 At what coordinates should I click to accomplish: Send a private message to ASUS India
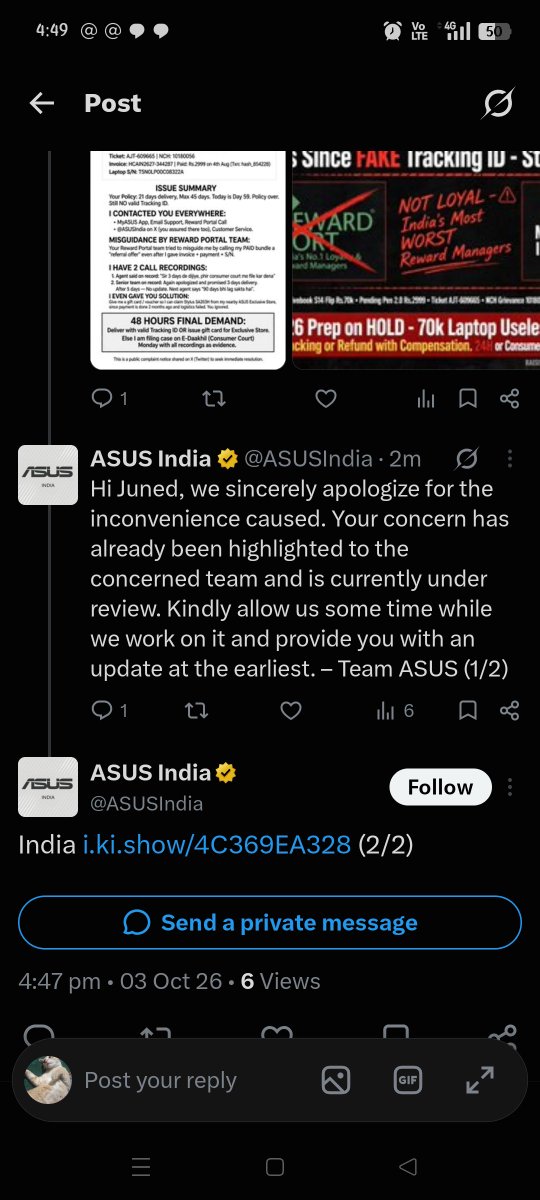click(270, 922)
